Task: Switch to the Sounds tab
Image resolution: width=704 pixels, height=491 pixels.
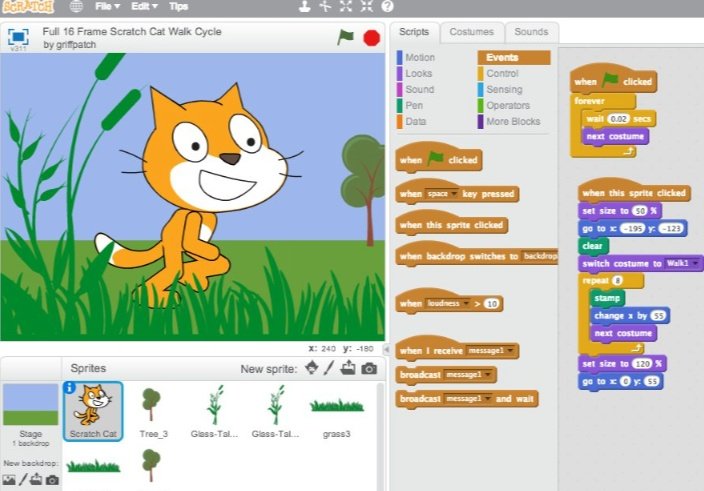Action: [x=531, y=32]
